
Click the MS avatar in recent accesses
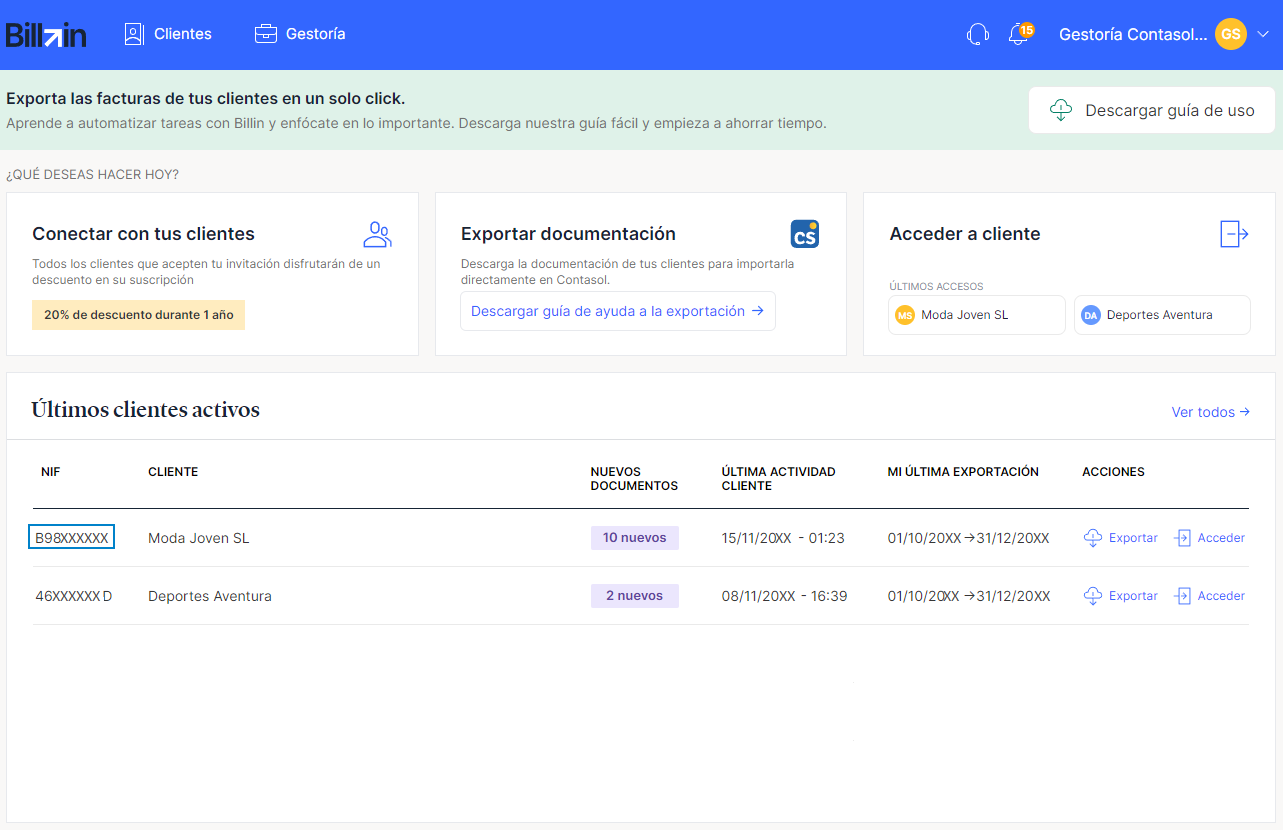[905, 315]
